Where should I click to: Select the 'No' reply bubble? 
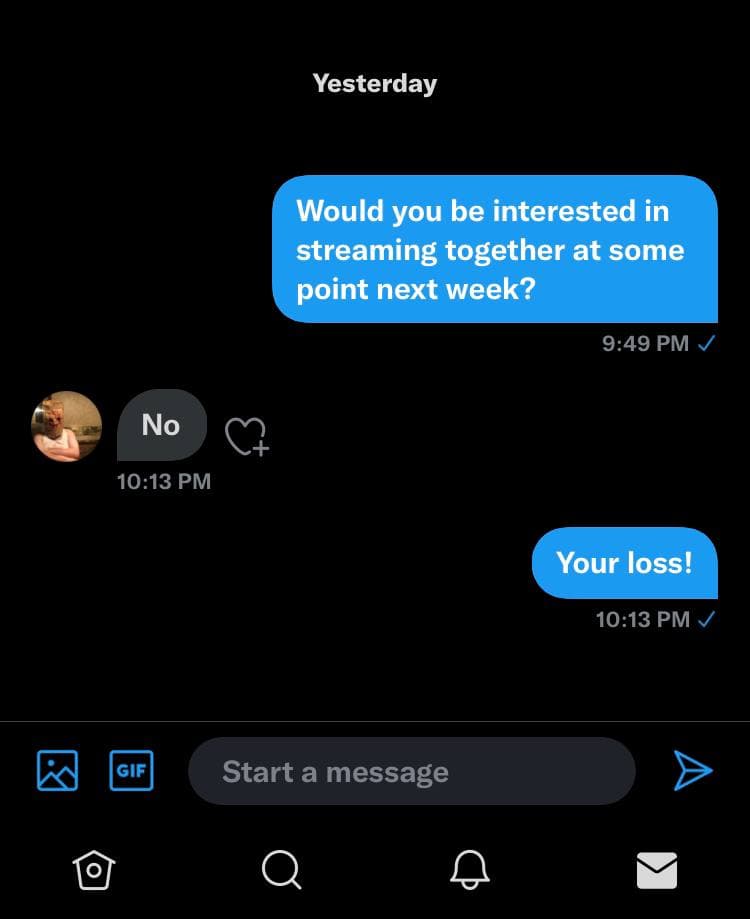click(162, 425)
